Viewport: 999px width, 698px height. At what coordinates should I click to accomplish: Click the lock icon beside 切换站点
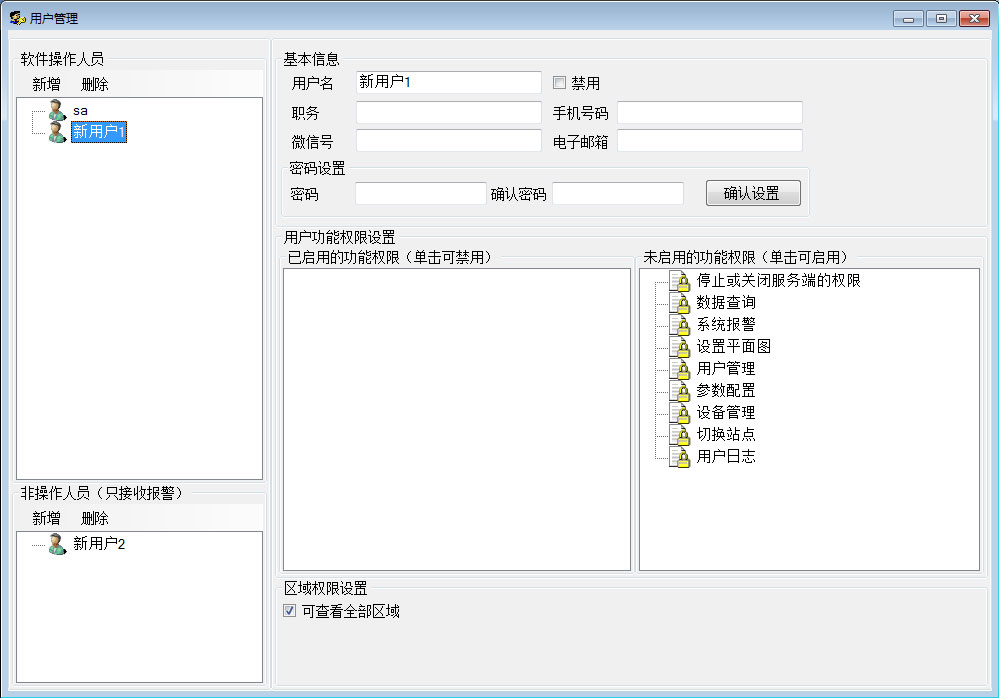coord(680,434)
